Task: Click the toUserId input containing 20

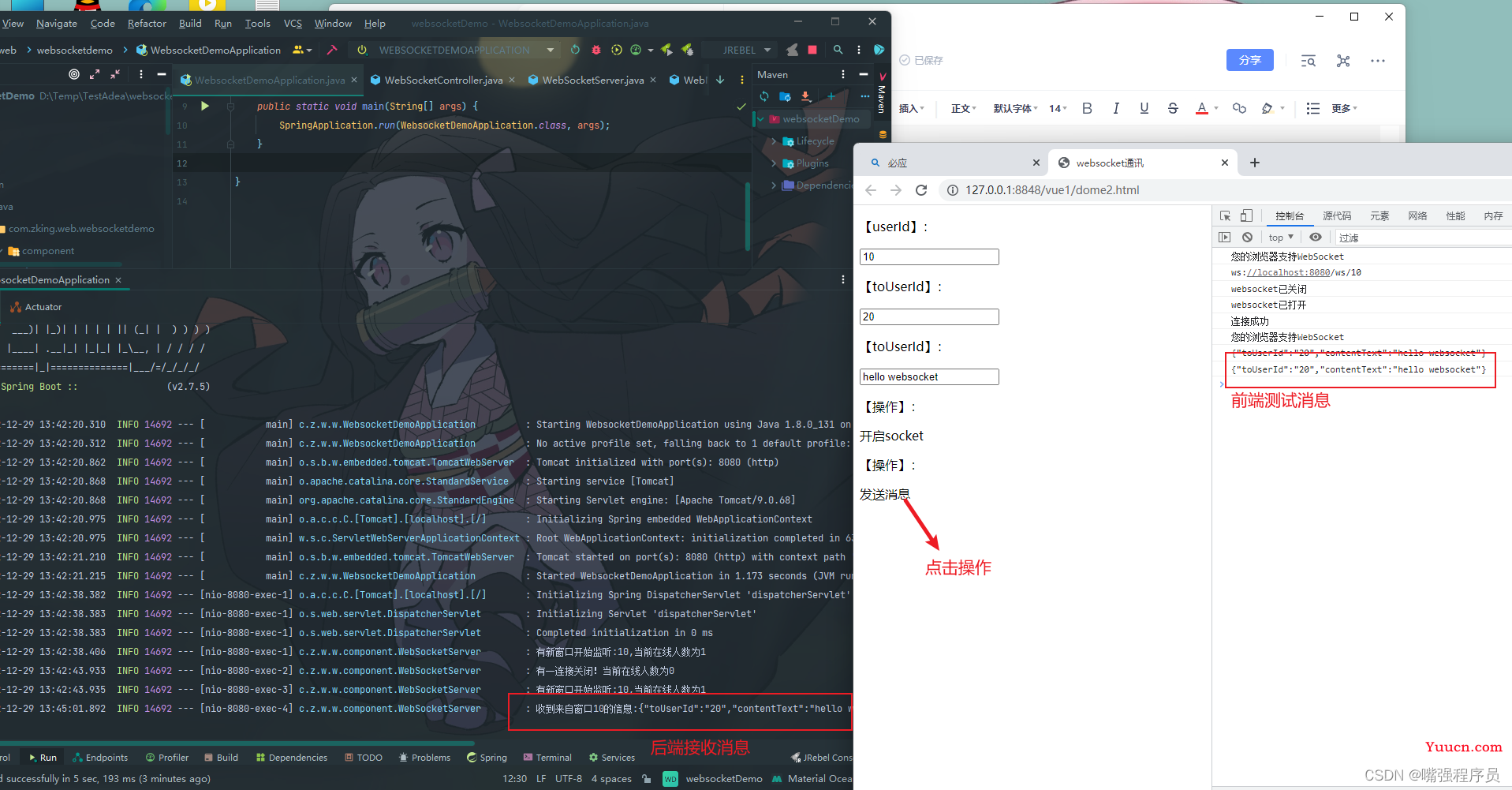Action: pyautogui.click(x=929, y=316)
